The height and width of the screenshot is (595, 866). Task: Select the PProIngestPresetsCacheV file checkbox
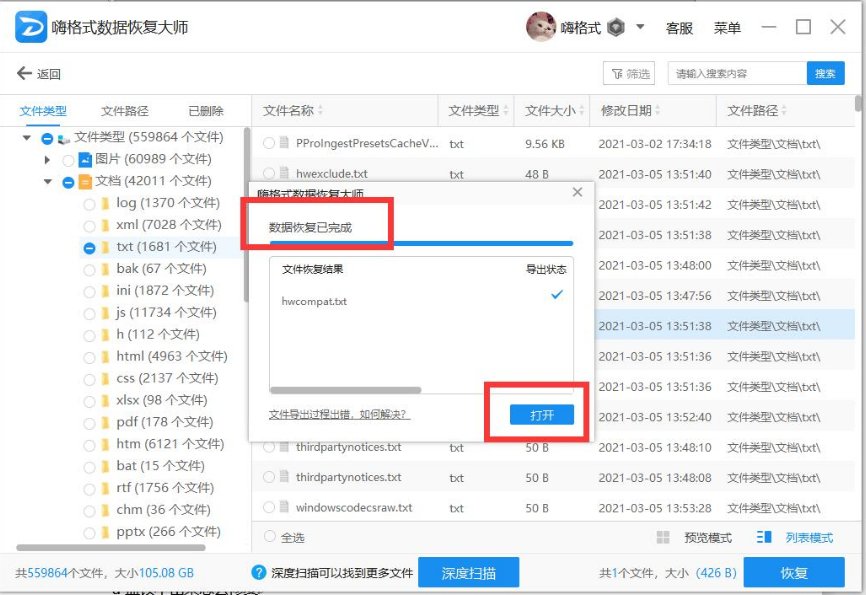coord(269,144)
